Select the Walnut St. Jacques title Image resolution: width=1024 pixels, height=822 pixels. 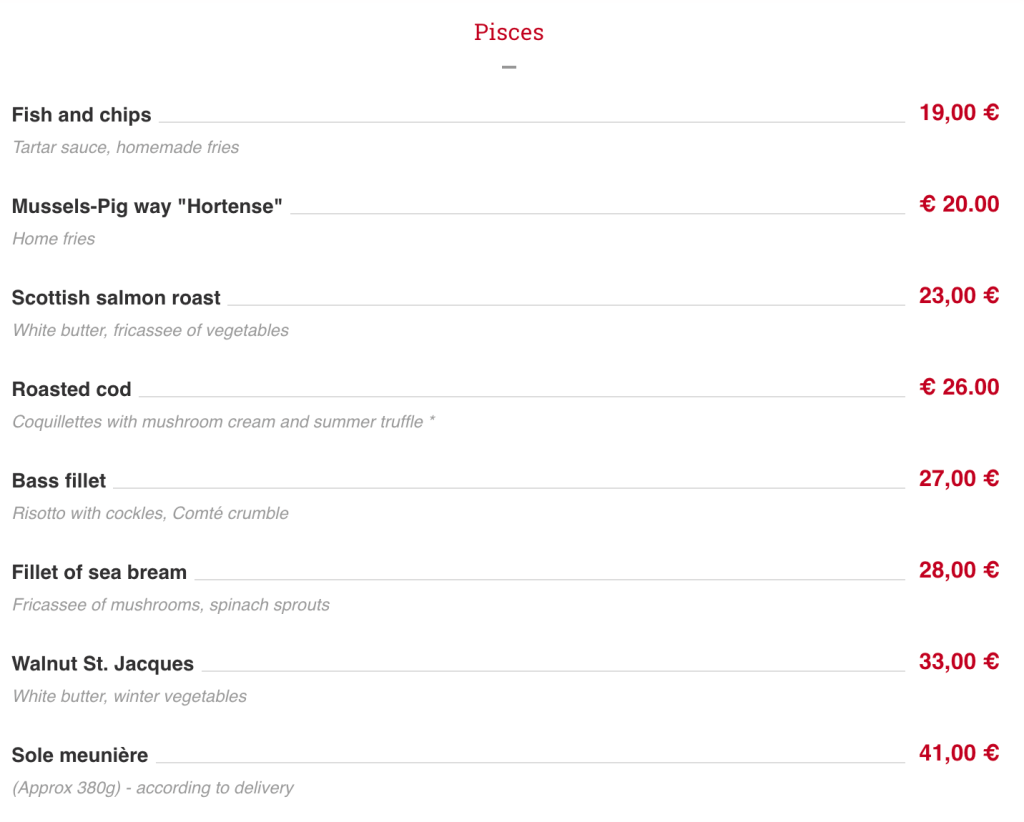click(x=103, y=663)
